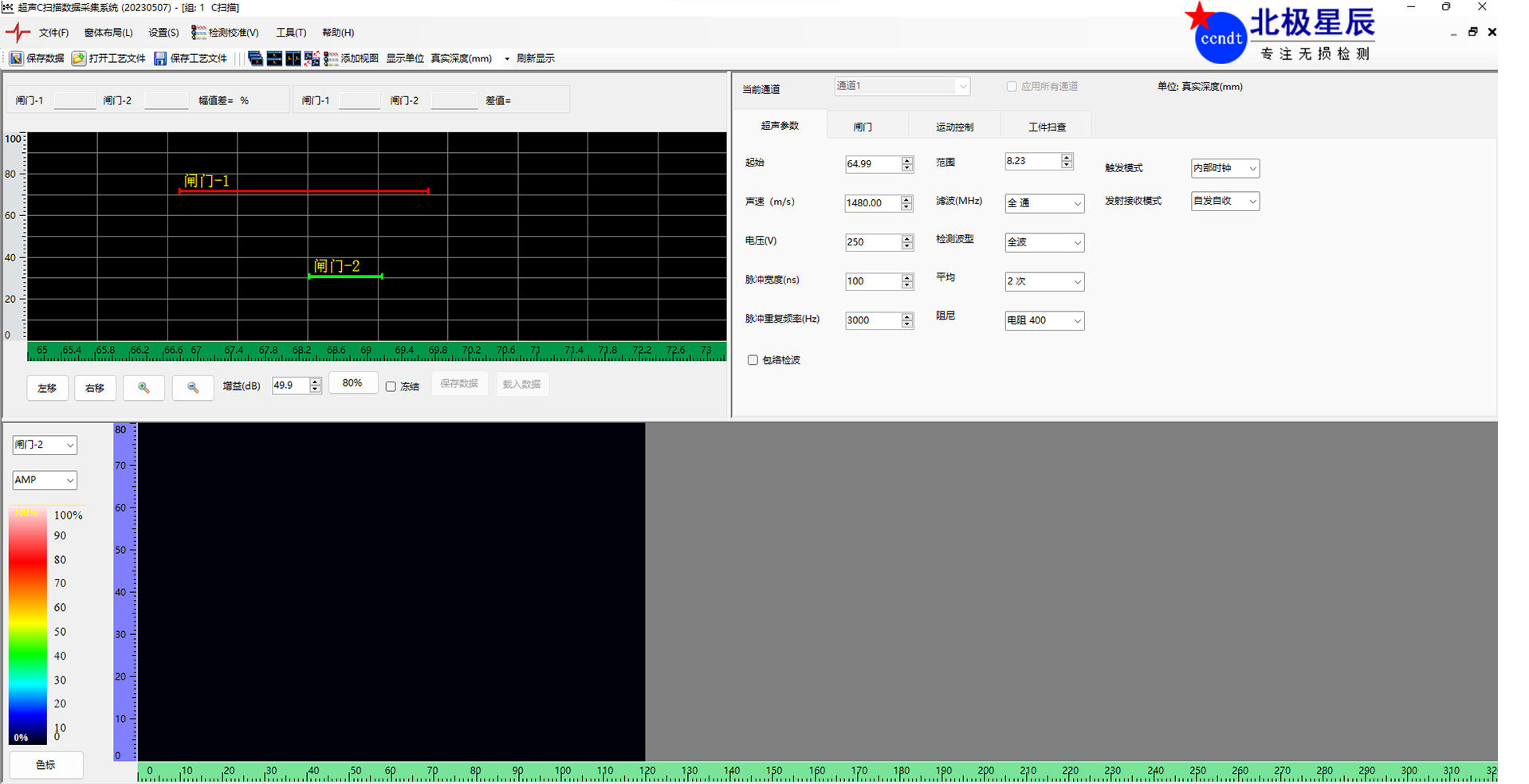Click the 范围 field showing 8.23
The height and width of the screenshot is (784, 1529).
(x=1032, y=161)
